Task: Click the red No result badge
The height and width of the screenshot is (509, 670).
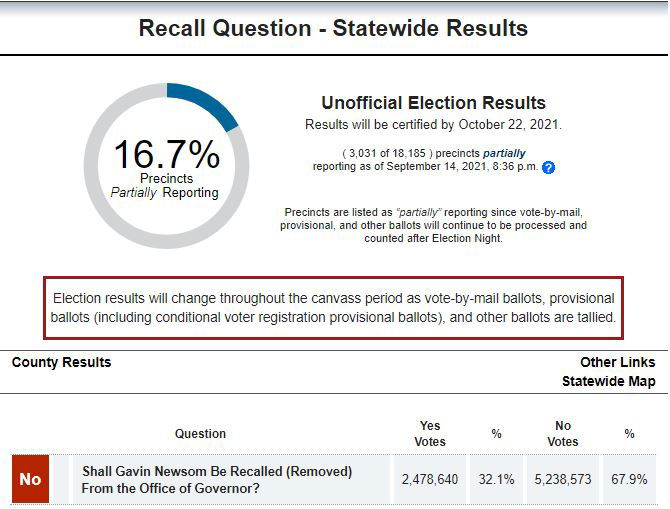Action: click(30, 479)
